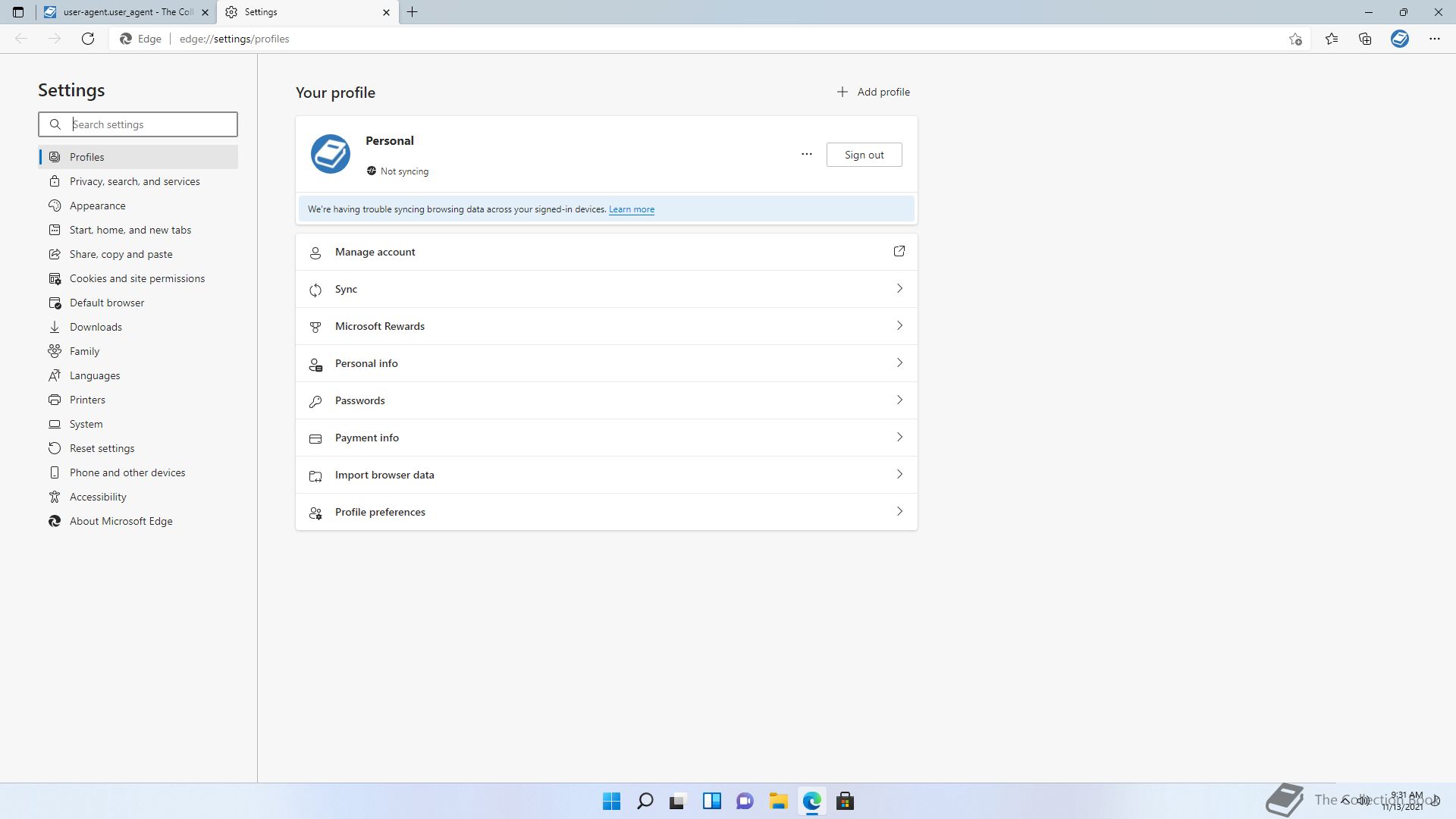
Task: Click the browser refresh icon
Action: tap(88, 39)
